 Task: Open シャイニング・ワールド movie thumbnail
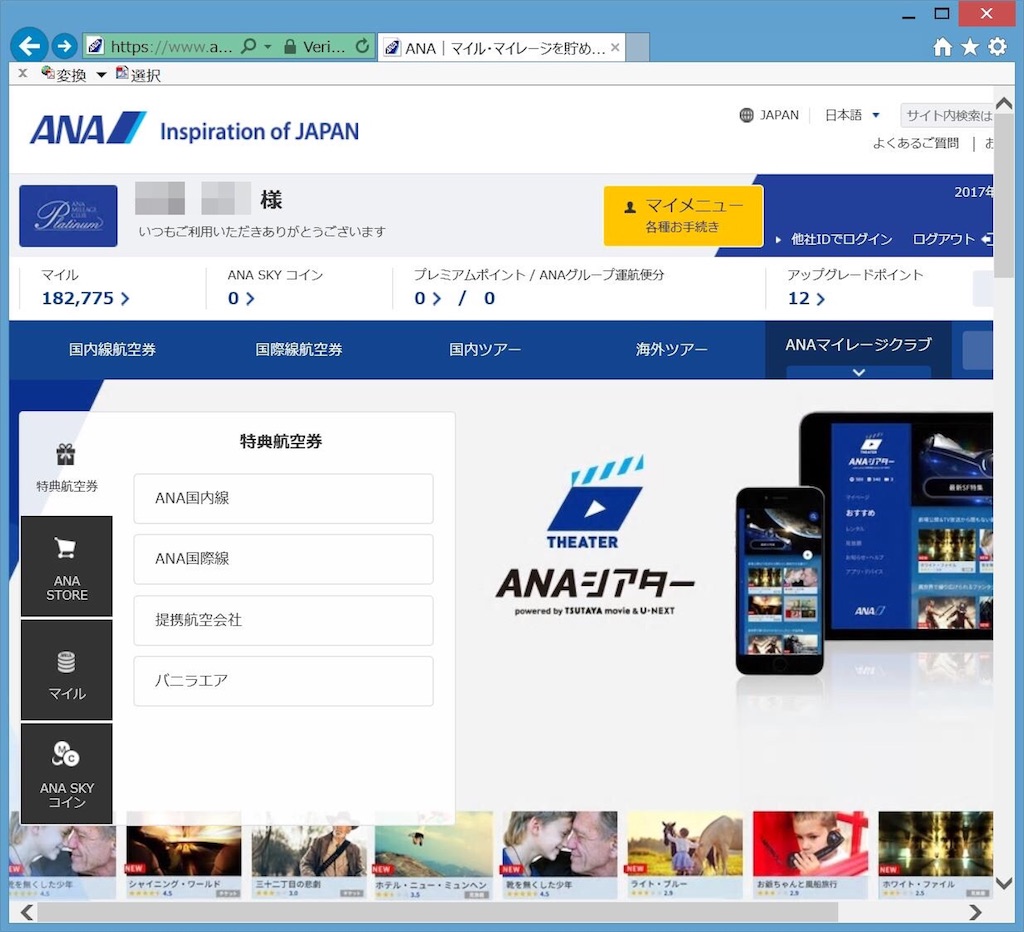[x=184, y=855]
